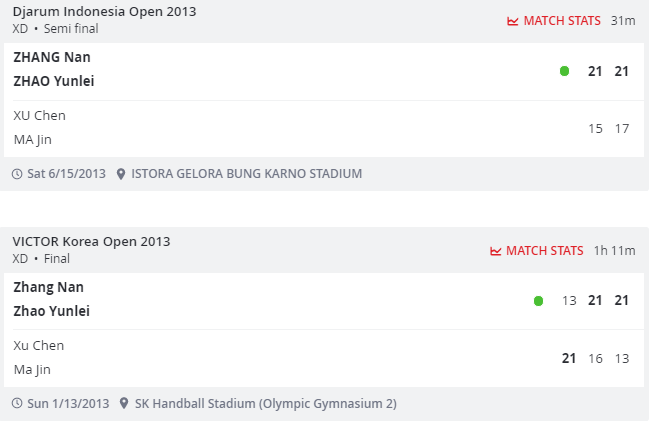
Task: Click the clock icon beside Sat 6/15/2013
Action: tap(17, 174)
